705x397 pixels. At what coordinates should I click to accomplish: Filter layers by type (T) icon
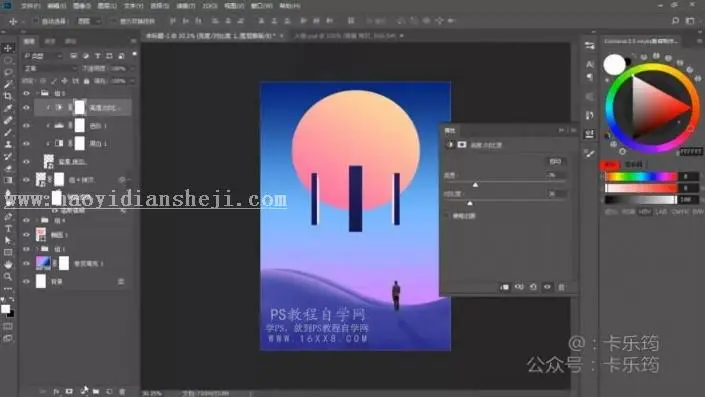click(98, 56)
